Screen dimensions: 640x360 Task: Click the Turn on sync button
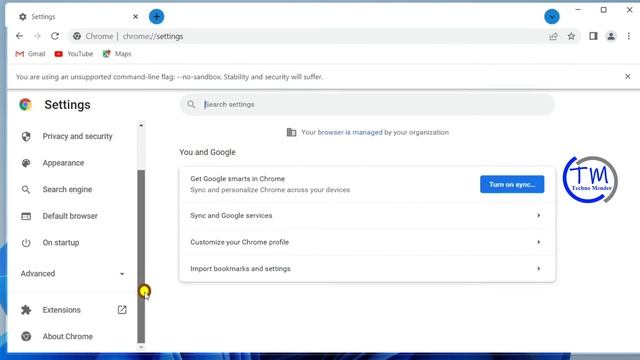click(512, 184)
